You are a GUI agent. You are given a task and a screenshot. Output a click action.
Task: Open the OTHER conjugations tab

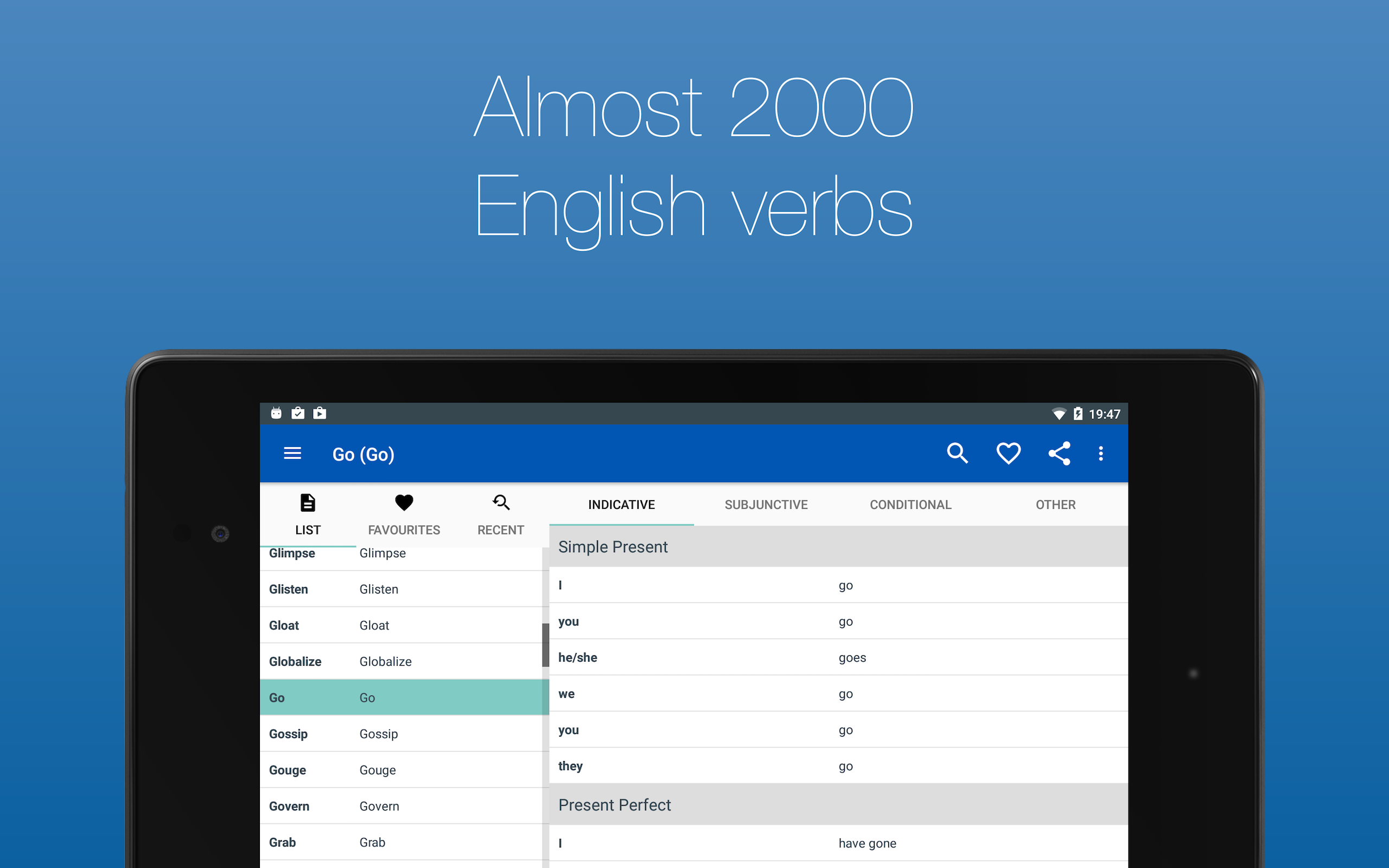click(1055, 505)
